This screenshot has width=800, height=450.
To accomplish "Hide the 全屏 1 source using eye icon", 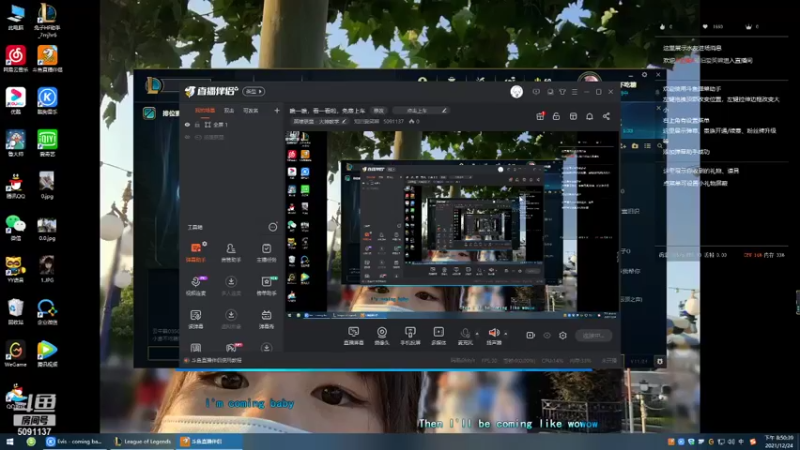I will pos(187,124).
